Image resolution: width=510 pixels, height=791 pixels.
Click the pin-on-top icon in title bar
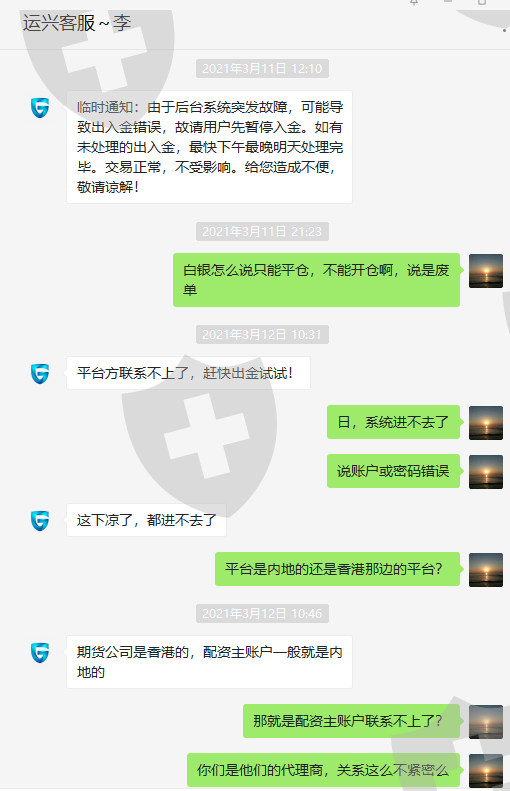tap(414, 2)
